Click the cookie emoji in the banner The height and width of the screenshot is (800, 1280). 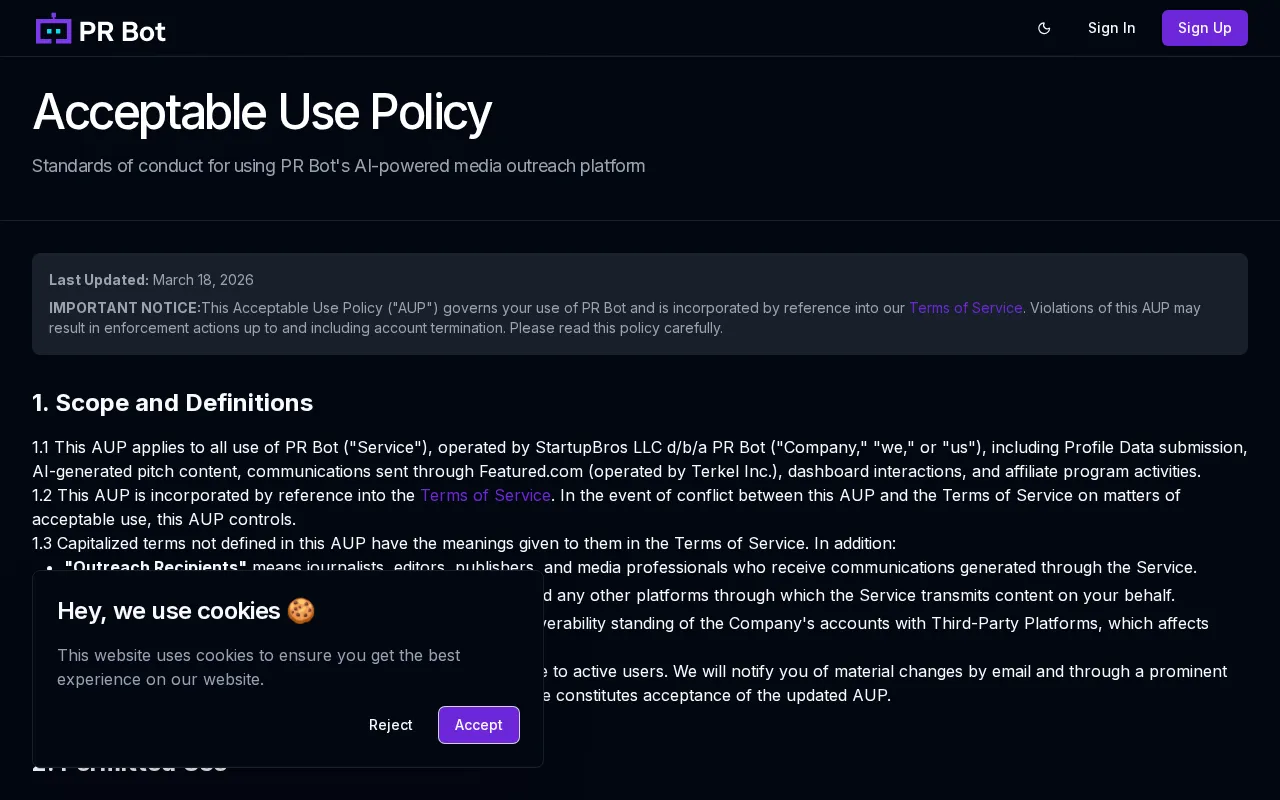(x=301, y=611)
